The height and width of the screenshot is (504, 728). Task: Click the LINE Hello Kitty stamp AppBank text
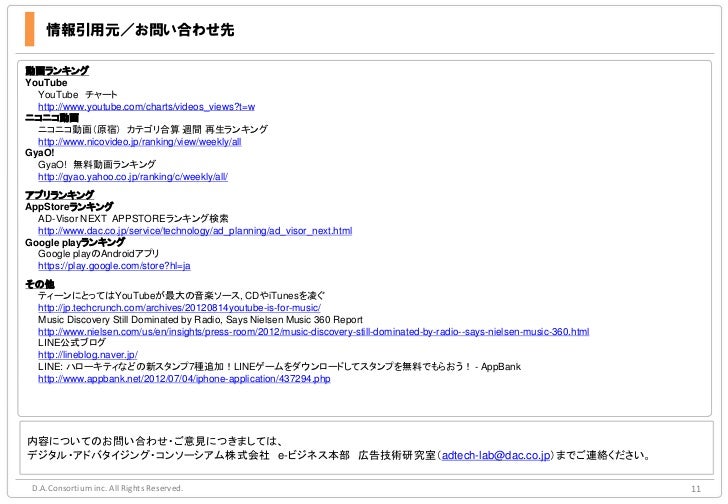280,367
